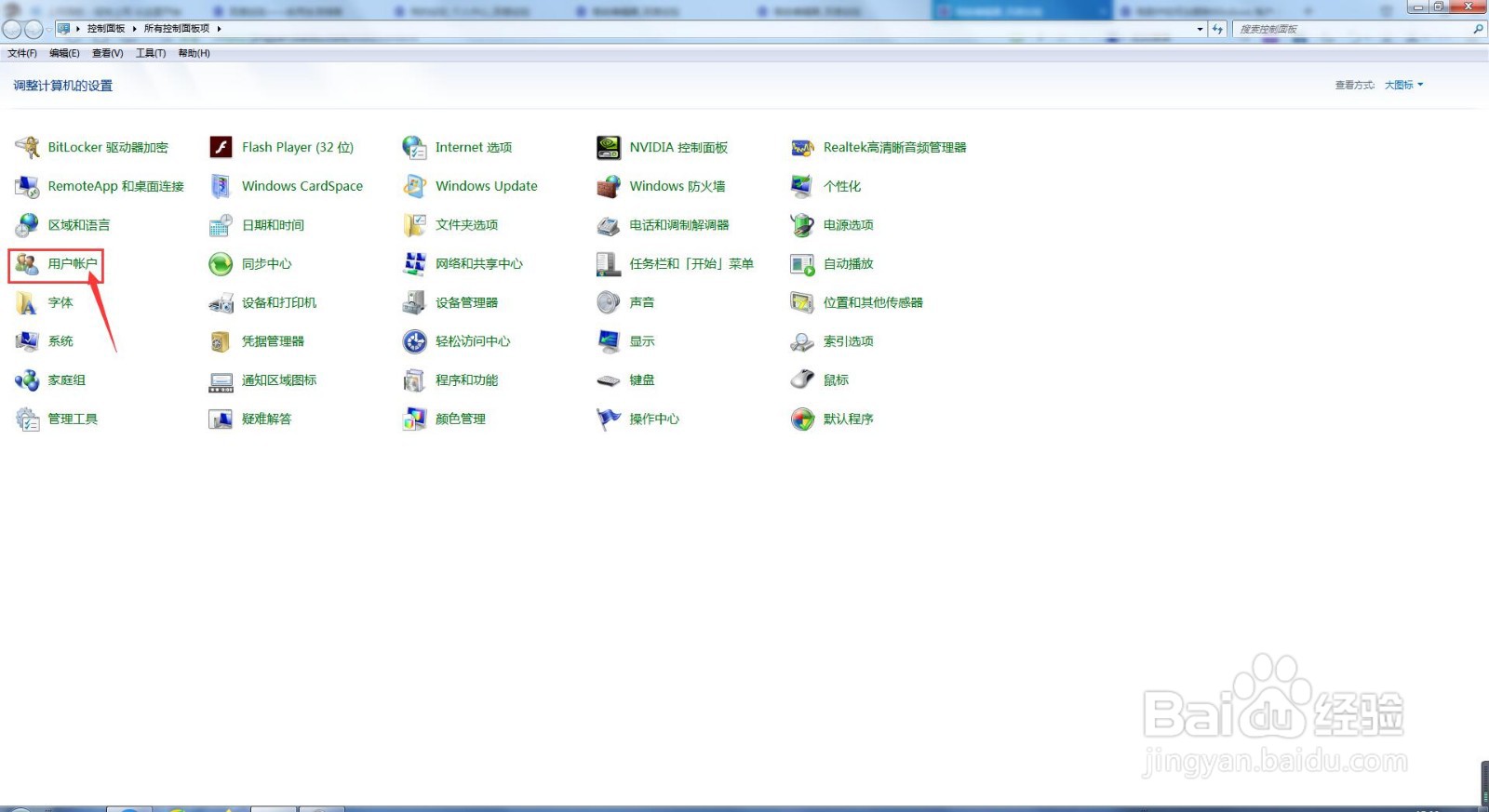Expand the arrow after 所有控制面板项 breadcrumb
This screenshot has height=812, width=1489.
[x=220, y=29]
